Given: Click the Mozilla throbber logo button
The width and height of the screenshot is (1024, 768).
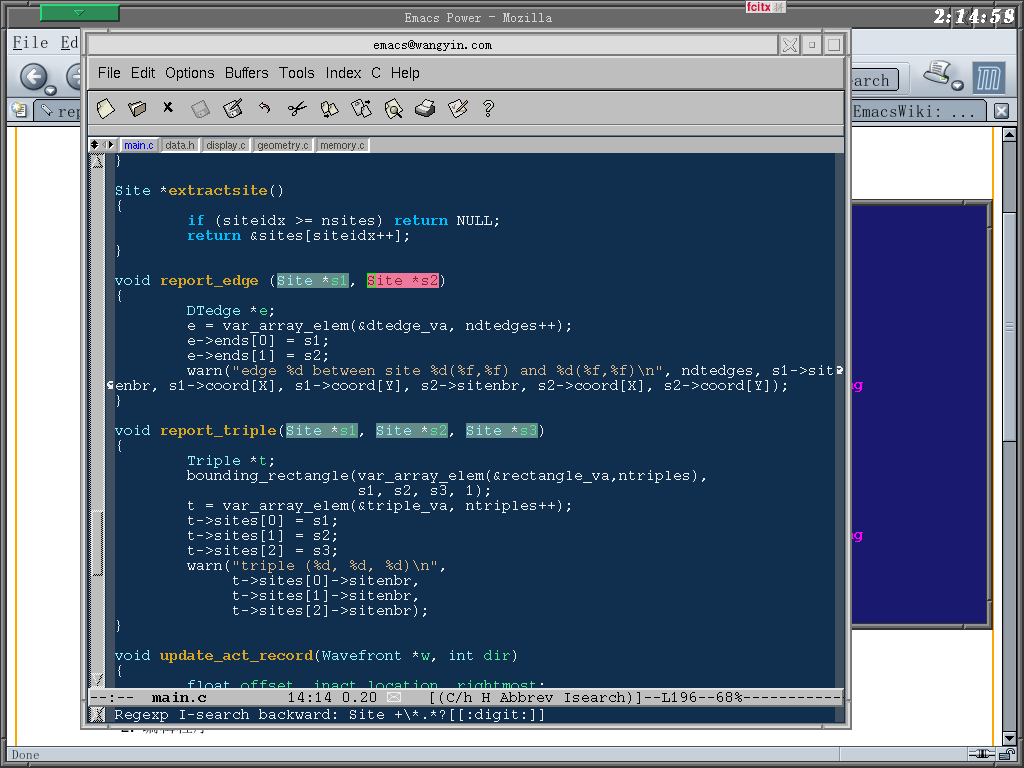Looking at the screenshot, I should coord(990,78).
